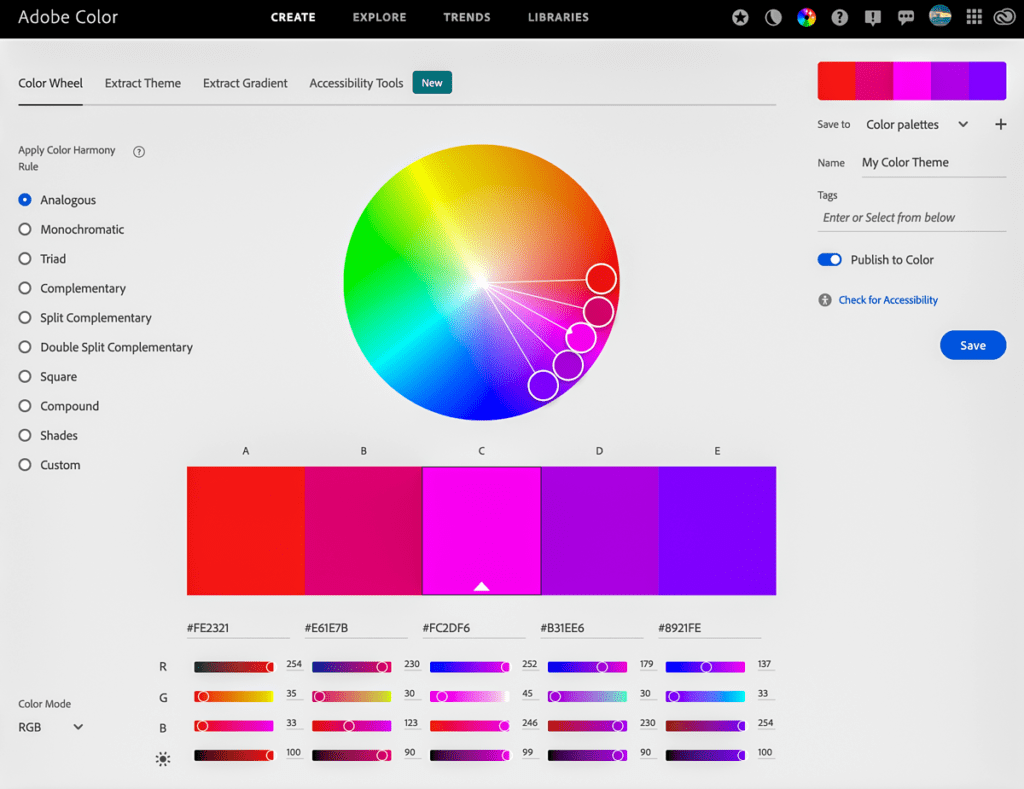Select the Custom harmony rule
1024x789 pixels.
[50, 464]
